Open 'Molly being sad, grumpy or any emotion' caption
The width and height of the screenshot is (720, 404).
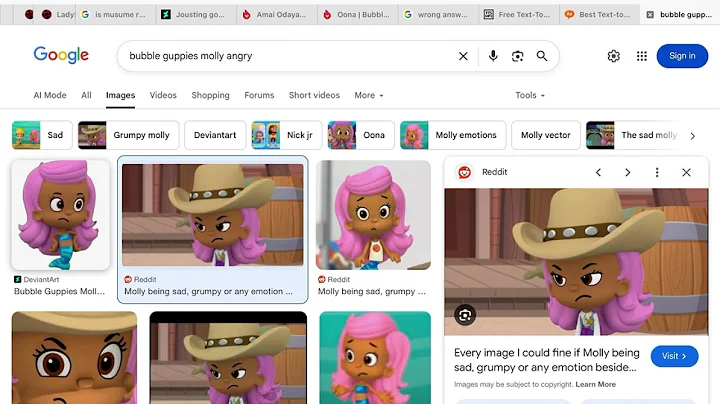pyautogui.click(x=208, y=292)
